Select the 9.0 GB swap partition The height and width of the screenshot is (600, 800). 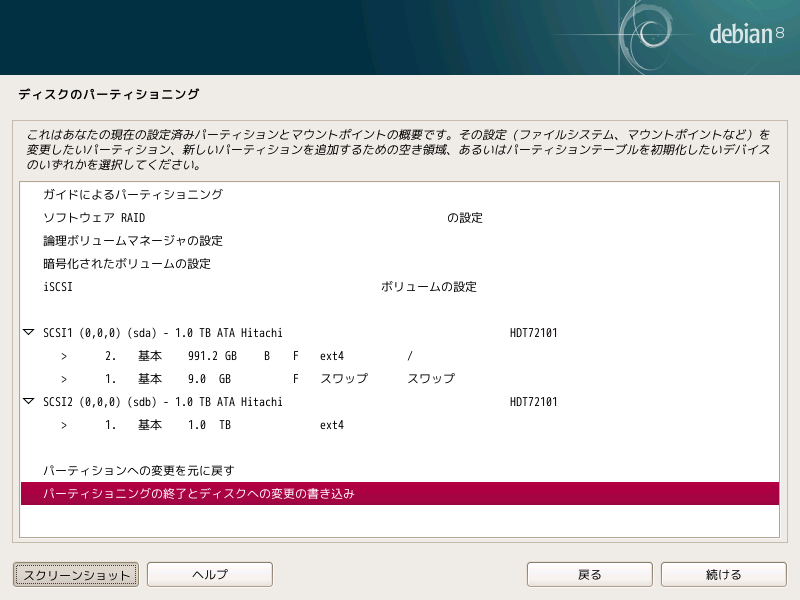(250, 378)
